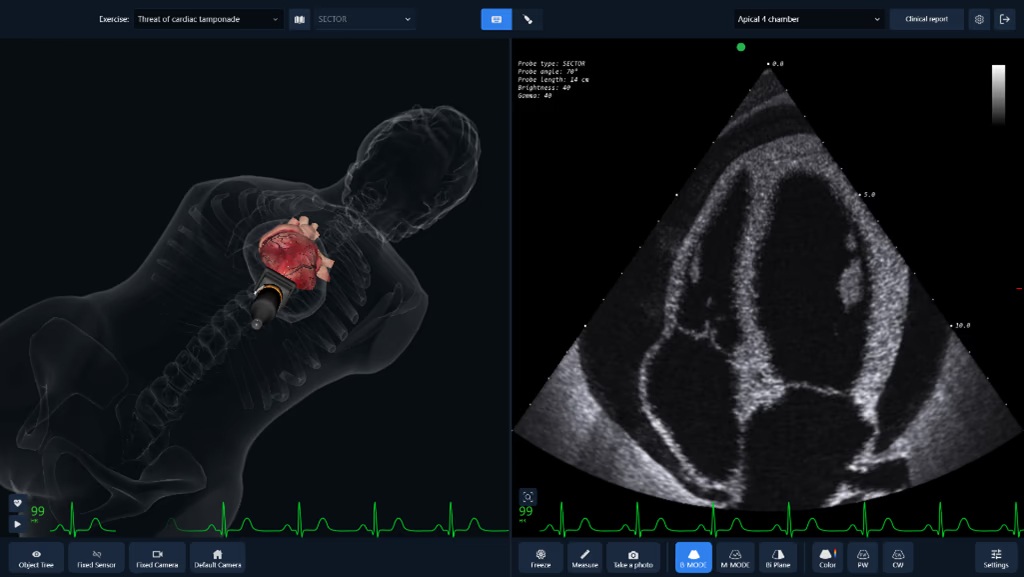Switch to B MODE imaging

pyautogui.click(x=694, y=558)
